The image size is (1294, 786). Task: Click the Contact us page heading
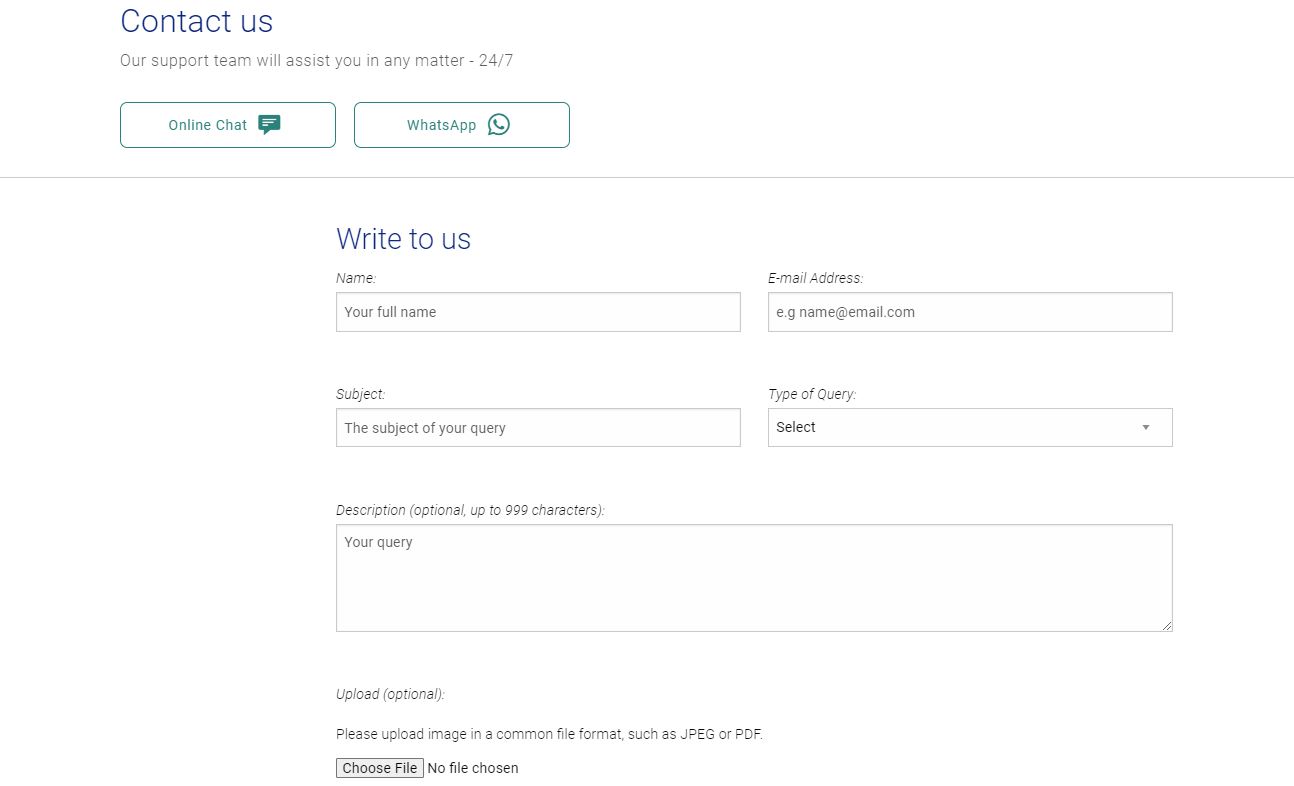coord(196,21)
